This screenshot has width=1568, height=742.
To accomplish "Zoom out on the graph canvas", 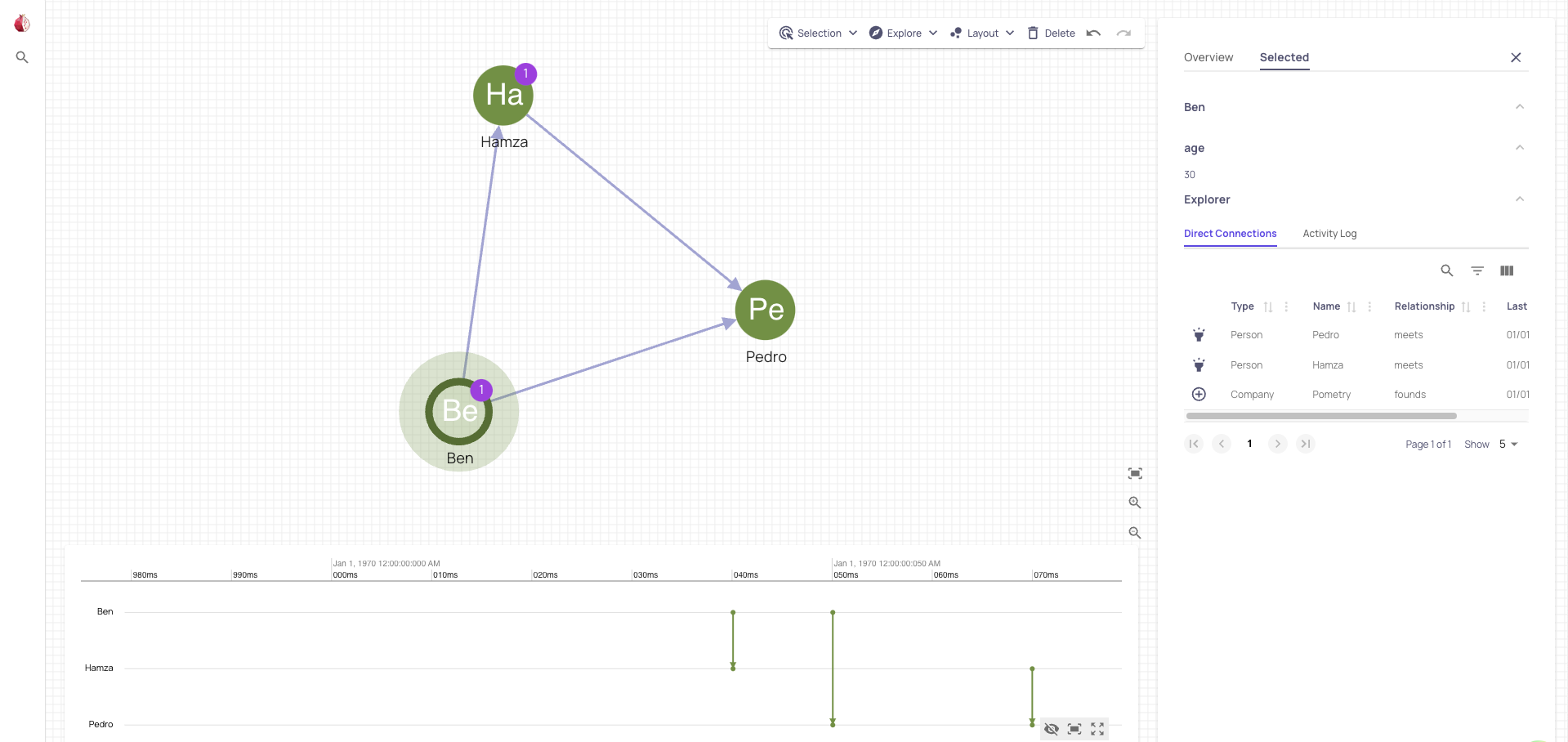I will (x=1135, y=533).
